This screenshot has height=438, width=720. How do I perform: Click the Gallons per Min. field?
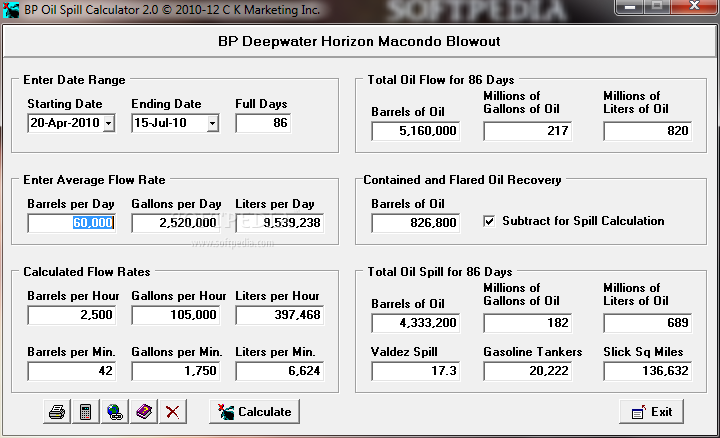[175, 371]
